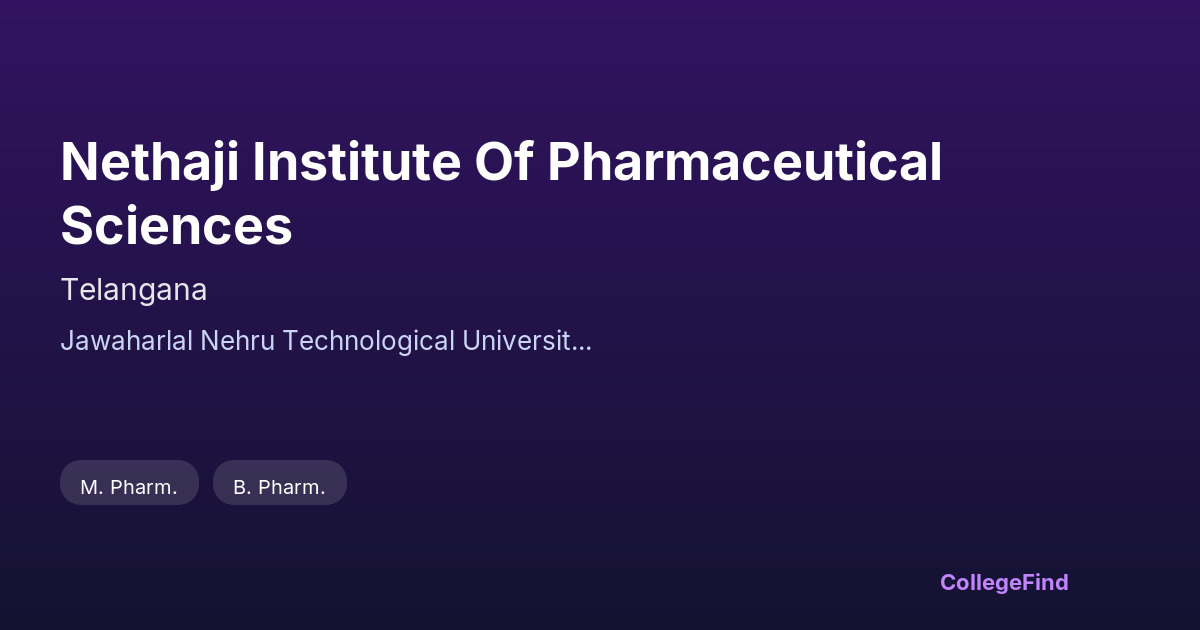Click the ellipsis ending the university name

point(582,345)
